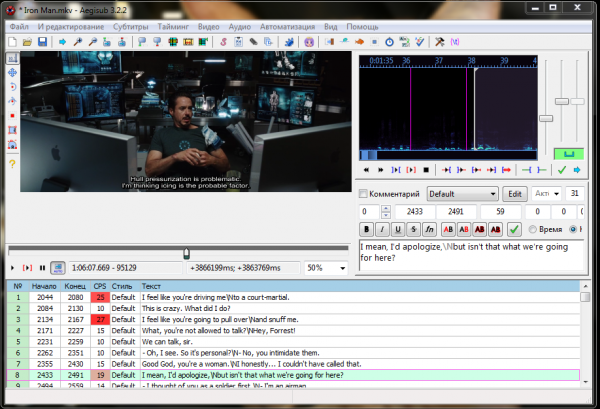This screenshot has width=600, height=409.
Task: Toggle strikeout S formatting button
Action: (413, 229)
